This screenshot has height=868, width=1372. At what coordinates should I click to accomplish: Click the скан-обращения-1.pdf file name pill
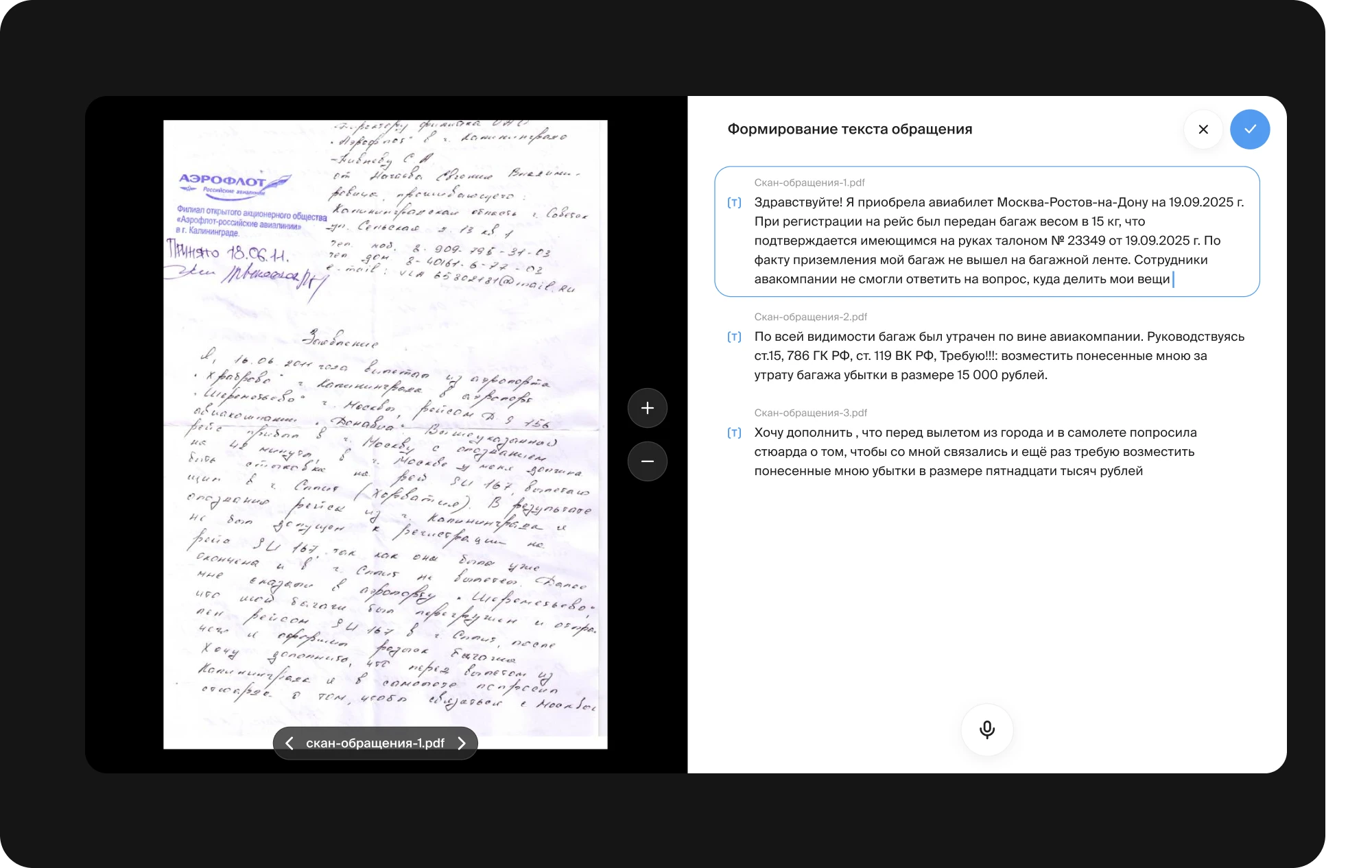(x=375, y=743)
